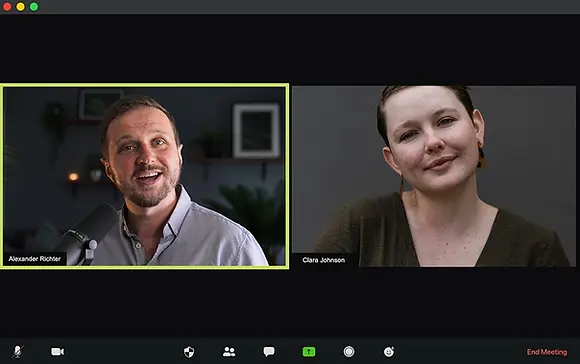This screenshot has height=364, width=580.
Task: Close the window with the red button
Action: 7,7
